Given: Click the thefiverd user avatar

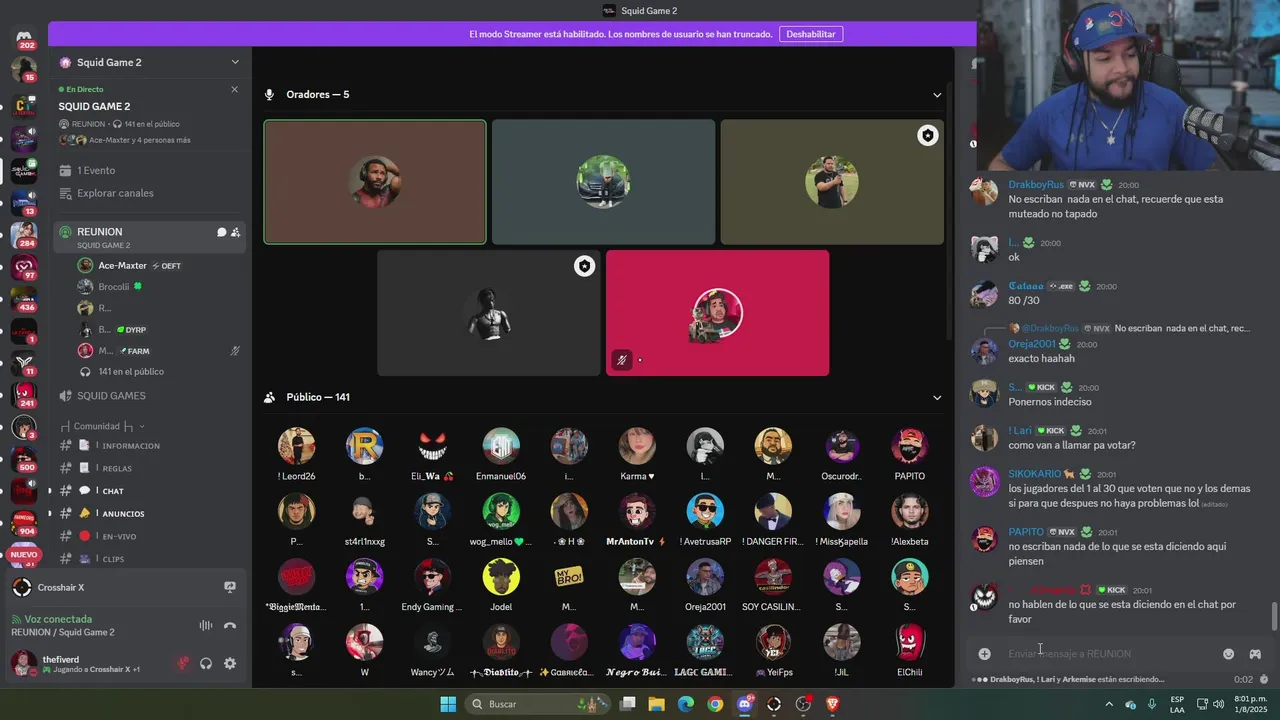Looking at the screenshot, I should [x=23, y=663].
